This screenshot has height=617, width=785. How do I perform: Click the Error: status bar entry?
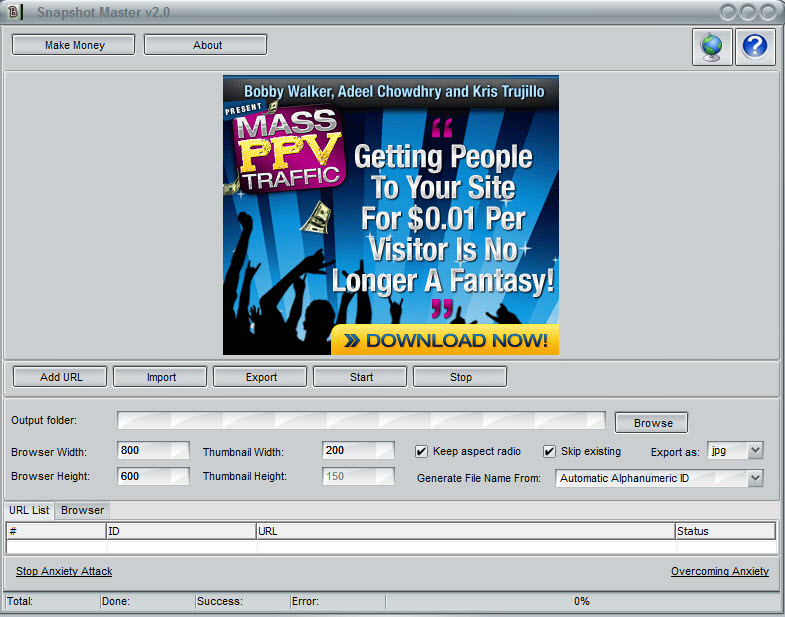[x=338, y=601]
